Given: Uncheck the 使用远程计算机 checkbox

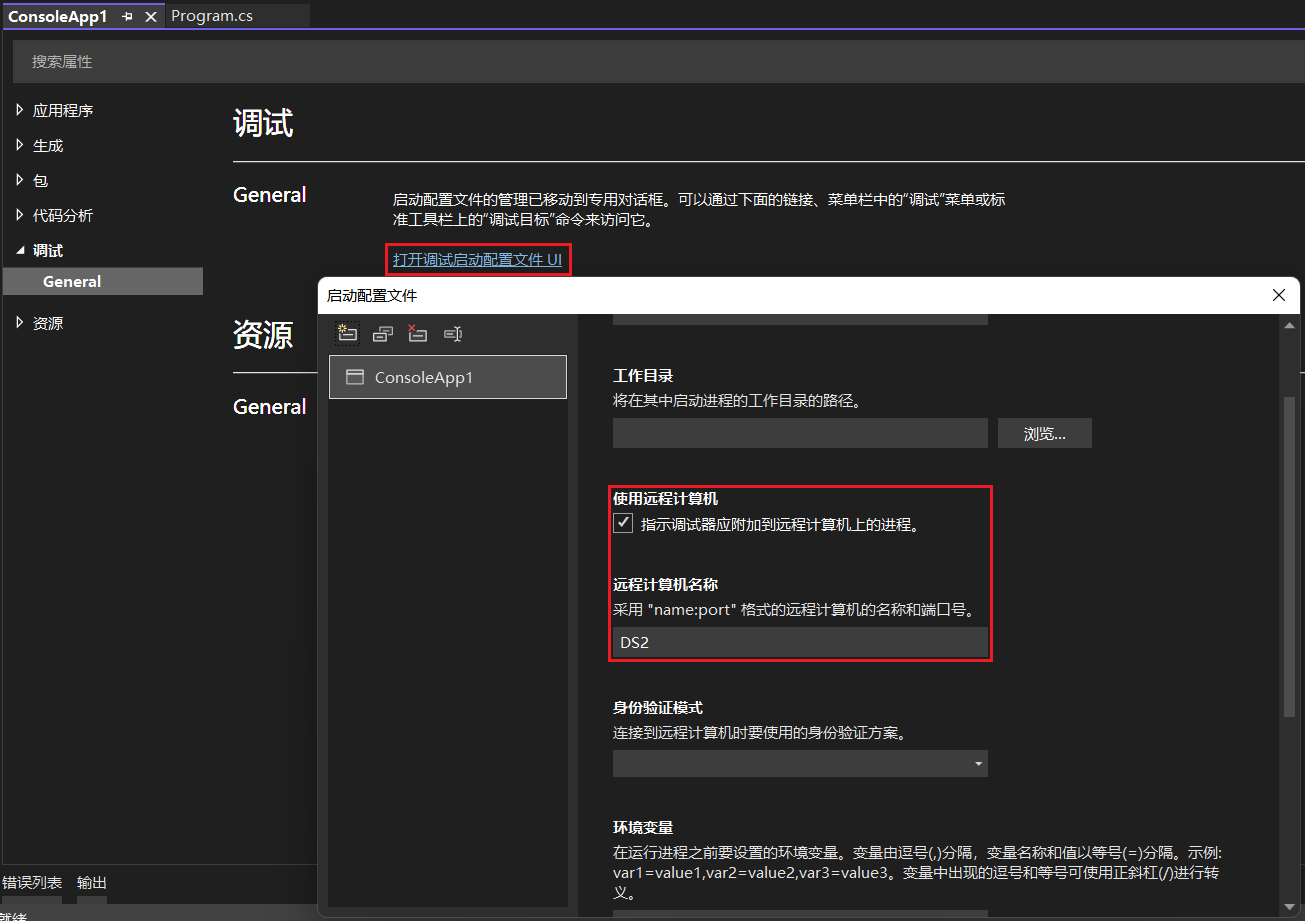Looking at the screenshot, I should [623, 523].
